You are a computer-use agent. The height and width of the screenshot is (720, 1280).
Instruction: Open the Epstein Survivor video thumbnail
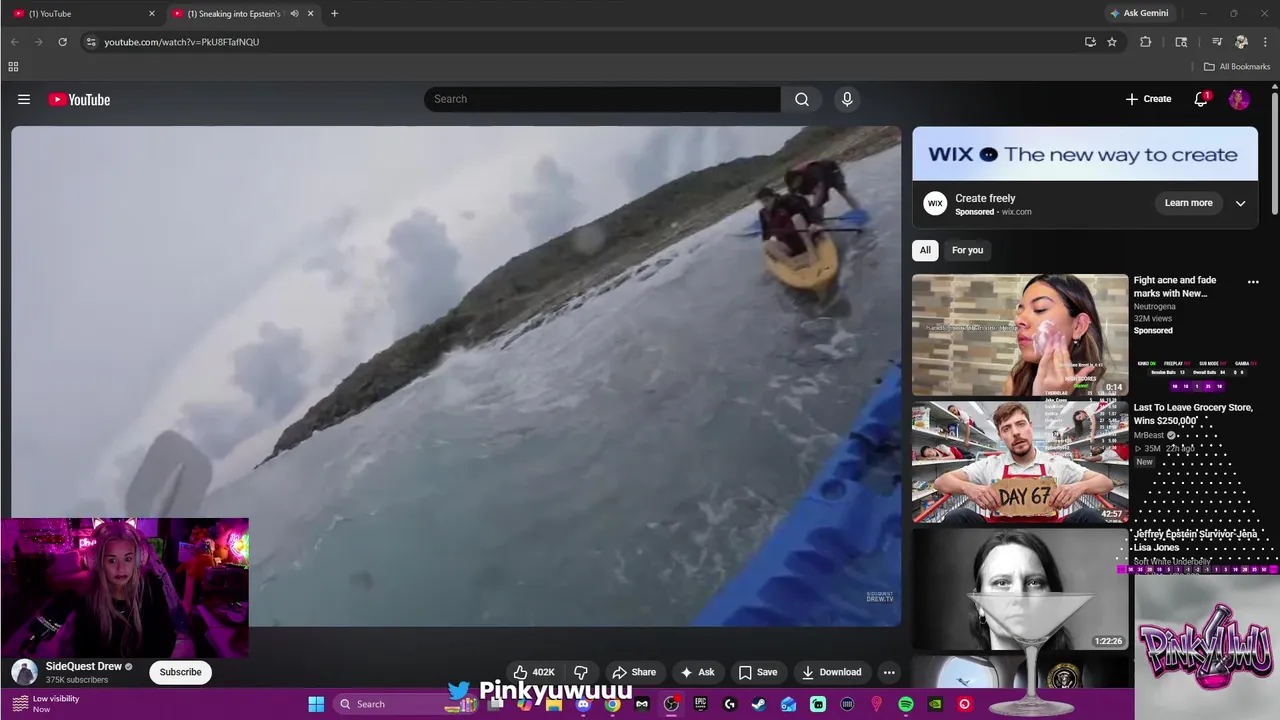click(x=1020, y=589)
